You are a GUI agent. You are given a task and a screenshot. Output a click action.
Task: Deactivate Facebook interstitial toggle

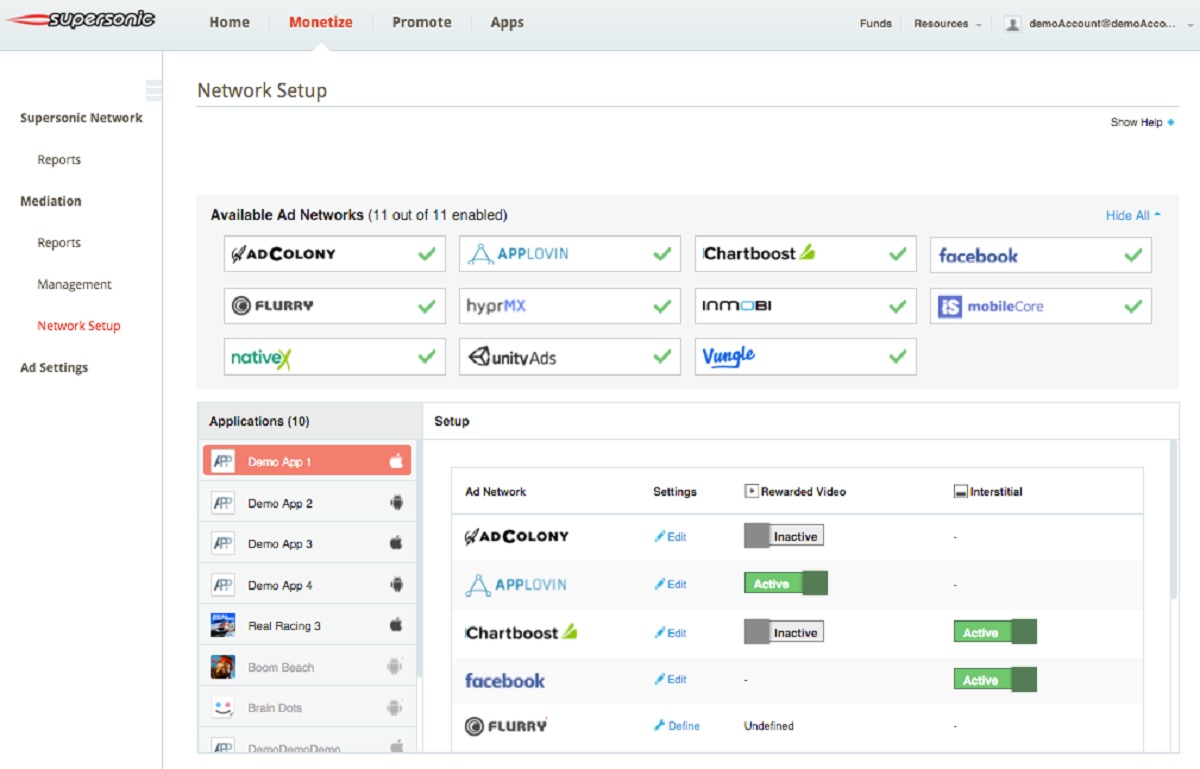995,680
